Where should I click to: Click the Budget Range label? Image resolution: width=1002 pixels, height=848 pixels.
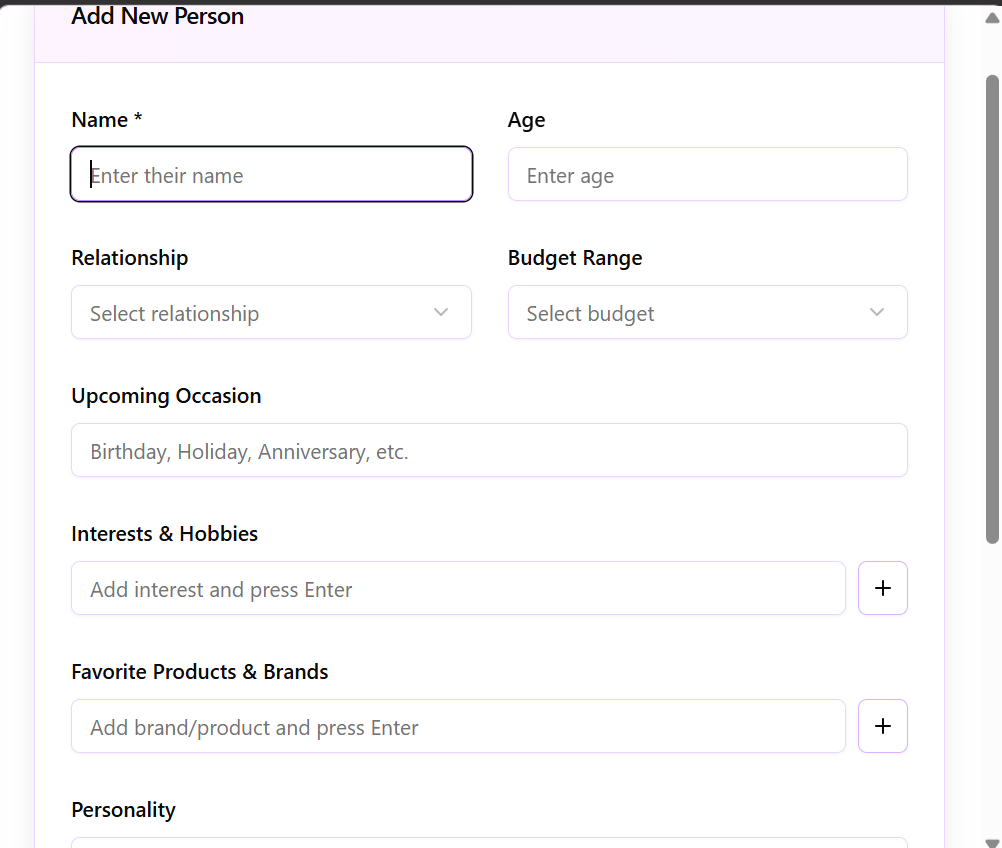click(x=575, y=258)
